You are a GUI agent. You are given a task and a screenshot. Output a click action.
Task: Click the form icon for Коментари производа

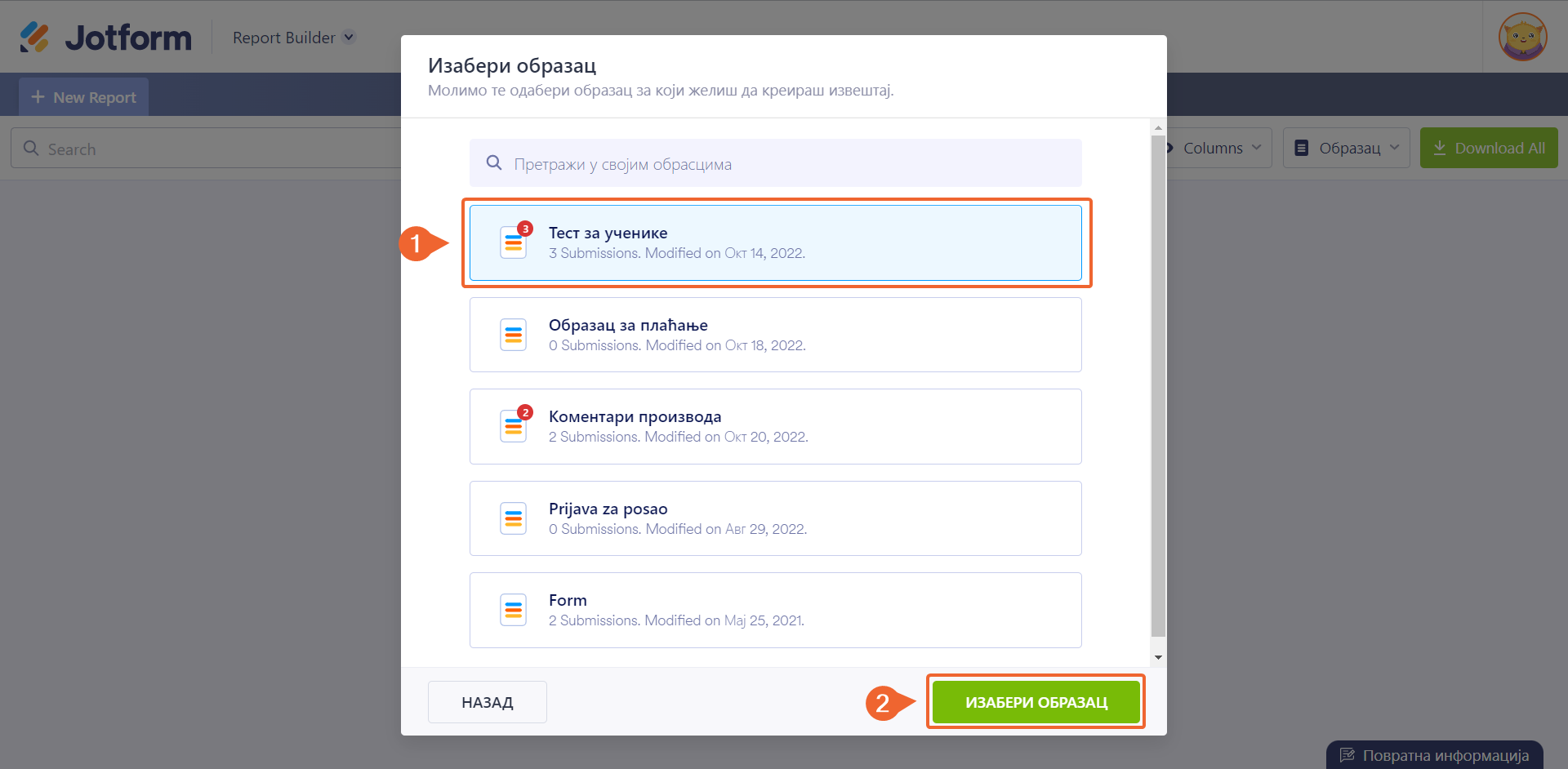pyautogui.click(x=514, y=426)
